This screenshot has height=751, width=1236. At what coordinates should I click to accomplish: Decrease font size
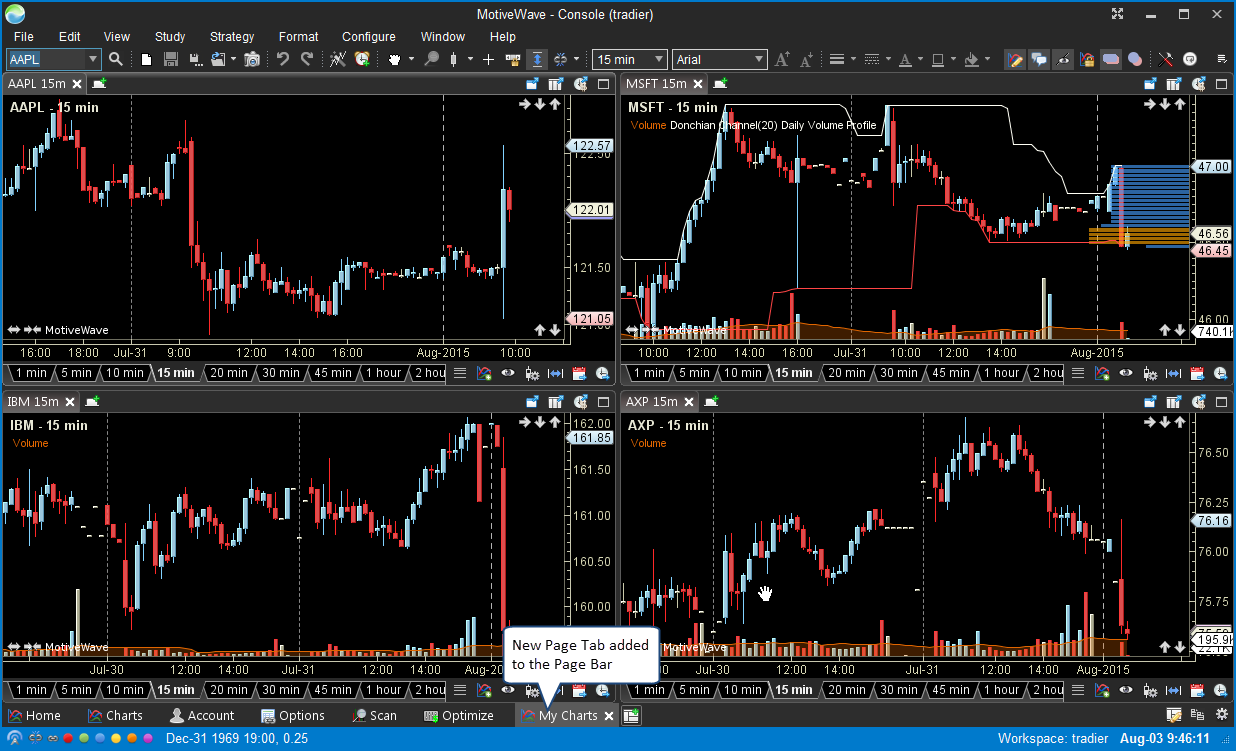coord(806,59)
